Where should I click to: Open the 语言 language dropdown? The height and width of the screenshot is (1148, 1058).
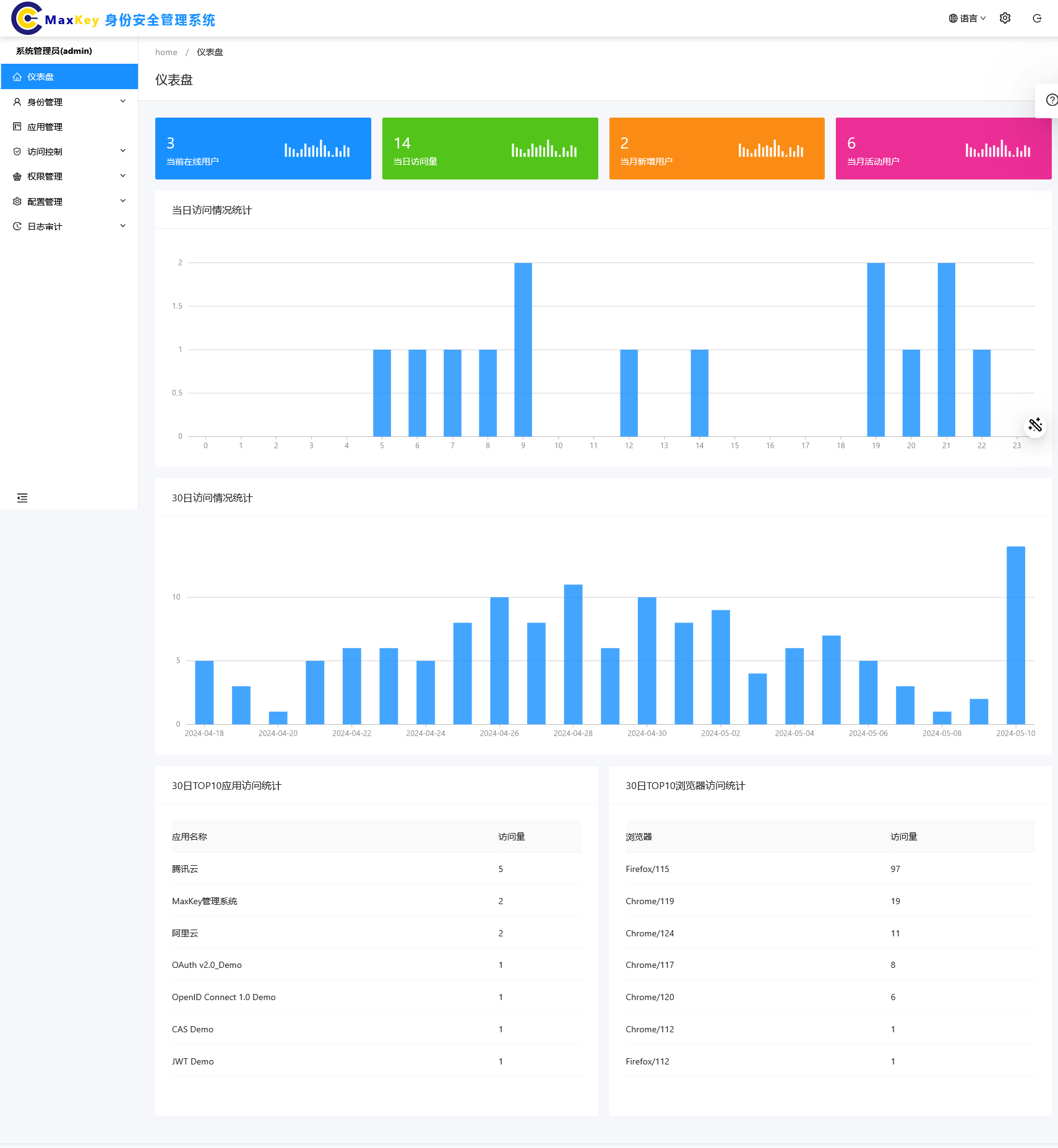pyautogui.click(x=968, y=19)
